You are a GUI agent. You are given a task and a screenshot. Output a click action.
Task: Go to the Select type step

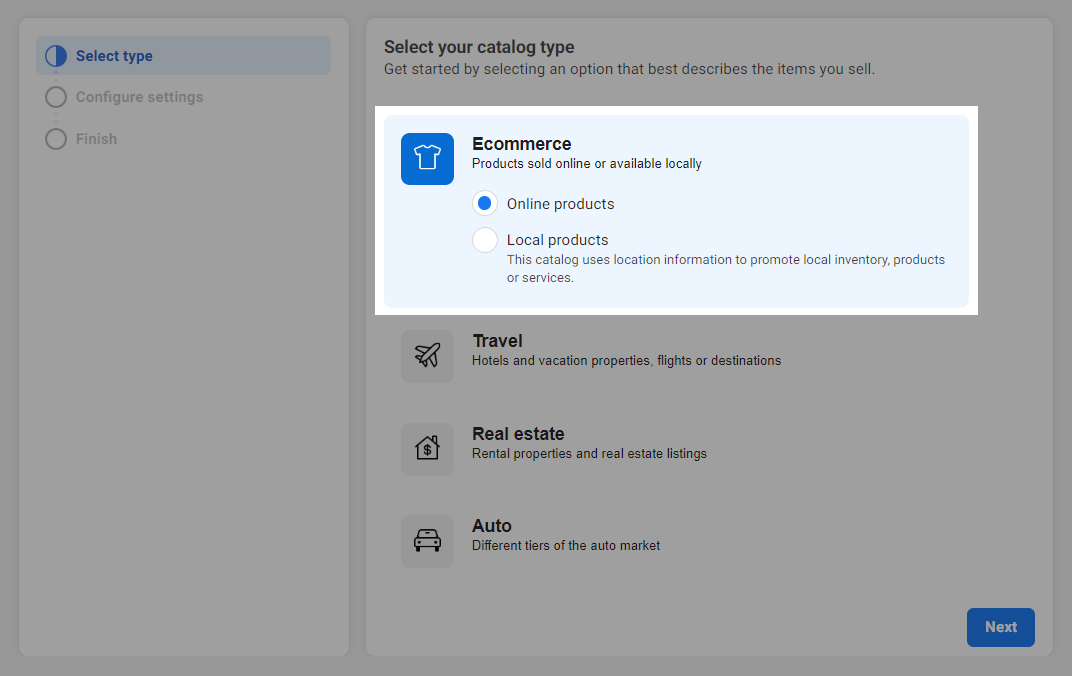[183, 56]
